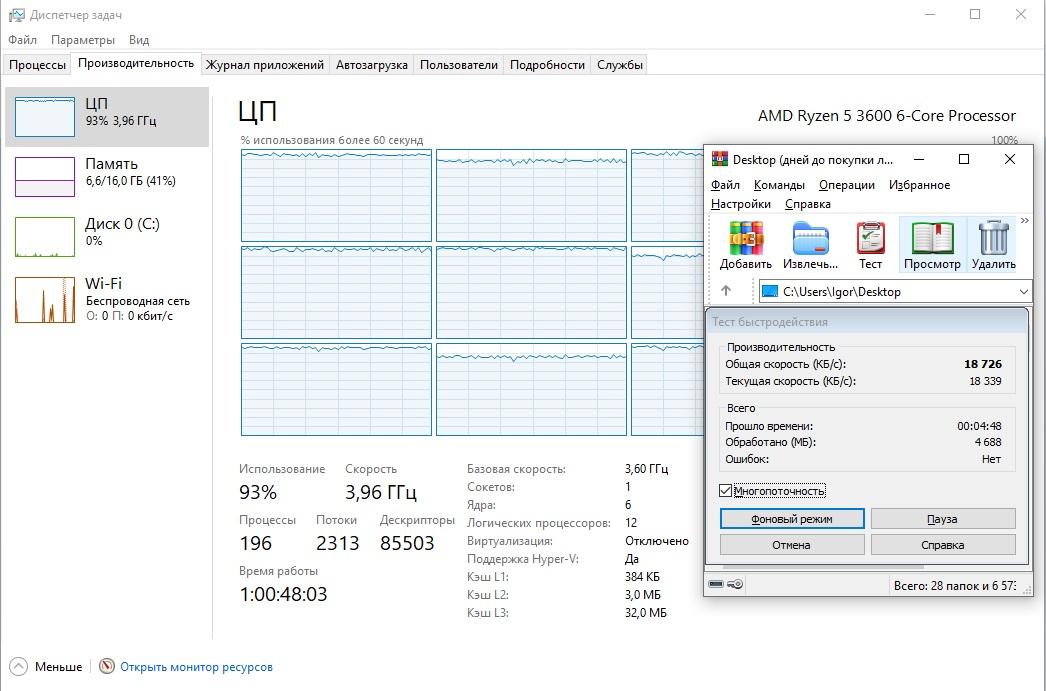Open WinRAR Файл menu
1046x691 pixels.
725,185
